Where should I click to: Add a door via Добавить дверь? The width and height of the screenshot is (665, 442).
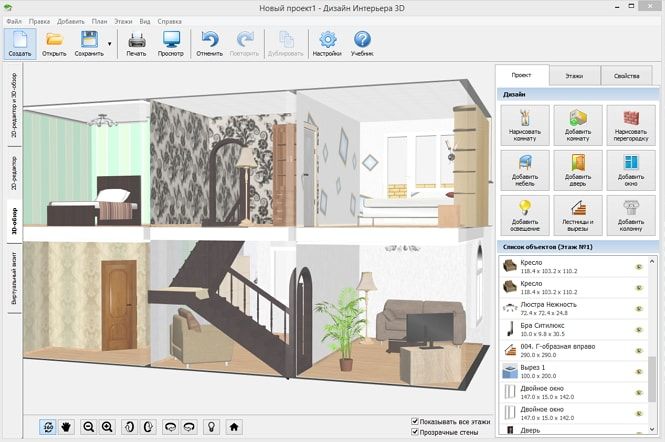pos(578,170)
